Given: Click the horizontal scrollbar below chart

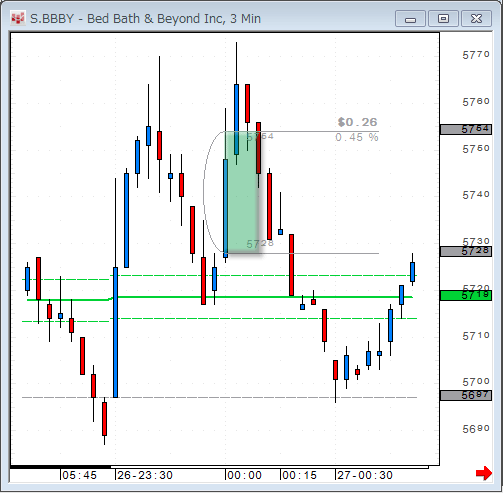Looking at the screenshot, I should 219,467.
